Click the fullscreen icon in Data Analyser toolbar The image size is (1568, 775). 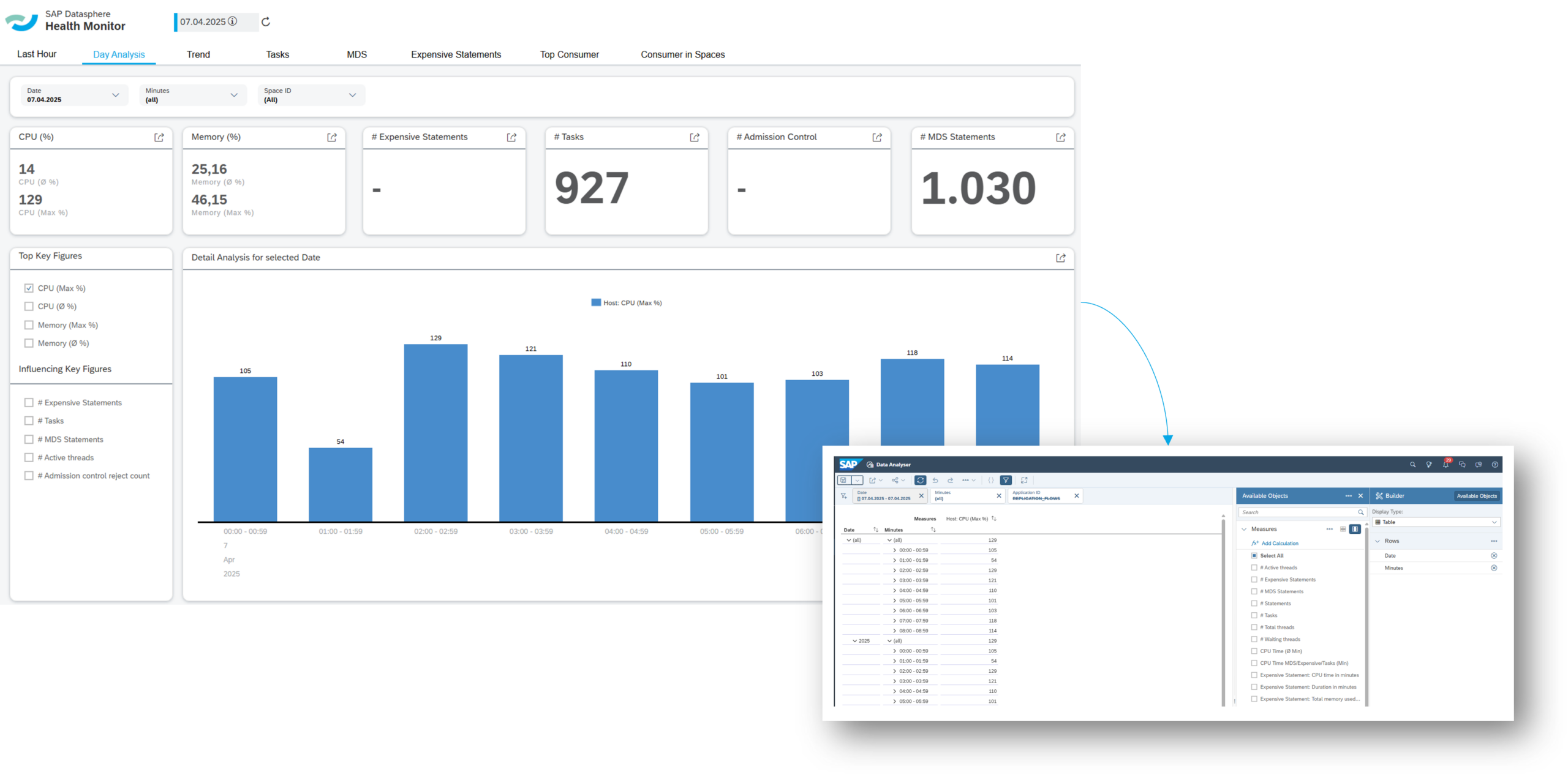[1024, 481]
